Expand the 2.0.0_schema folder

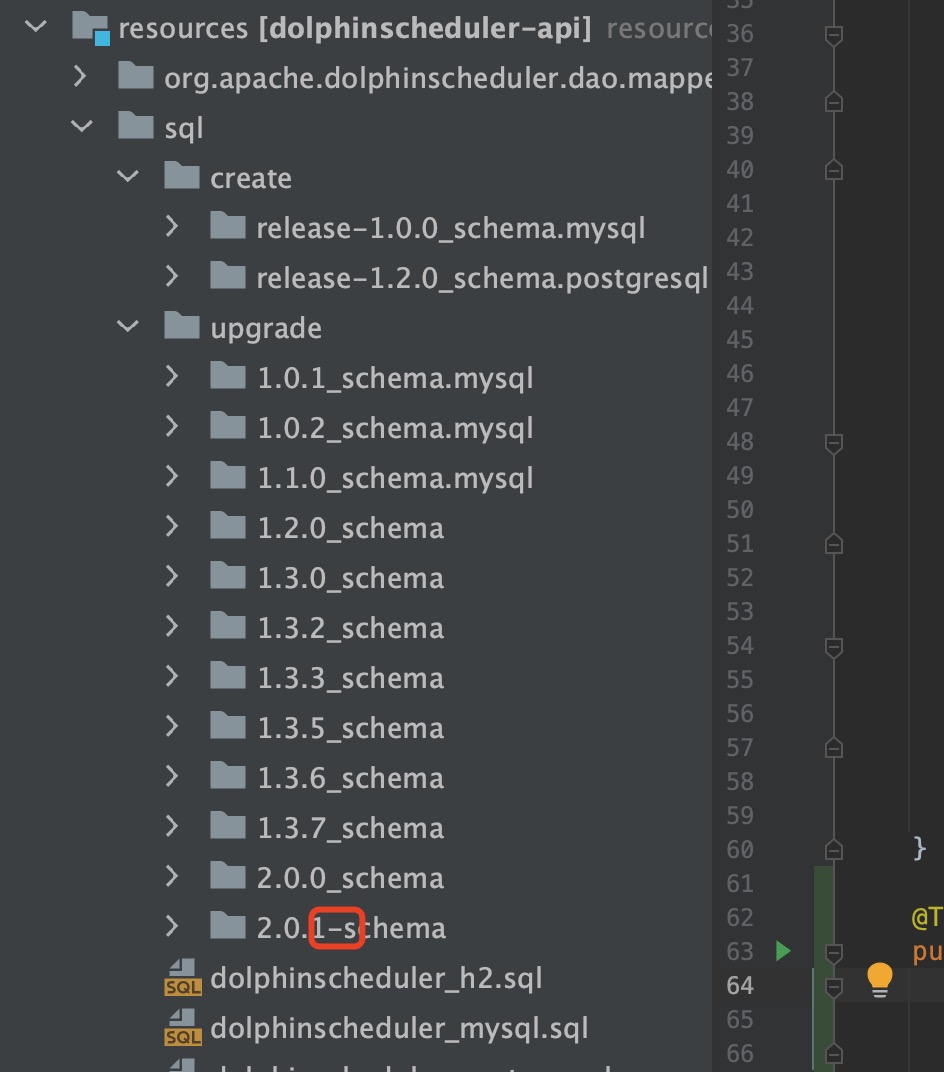[172, 876]
